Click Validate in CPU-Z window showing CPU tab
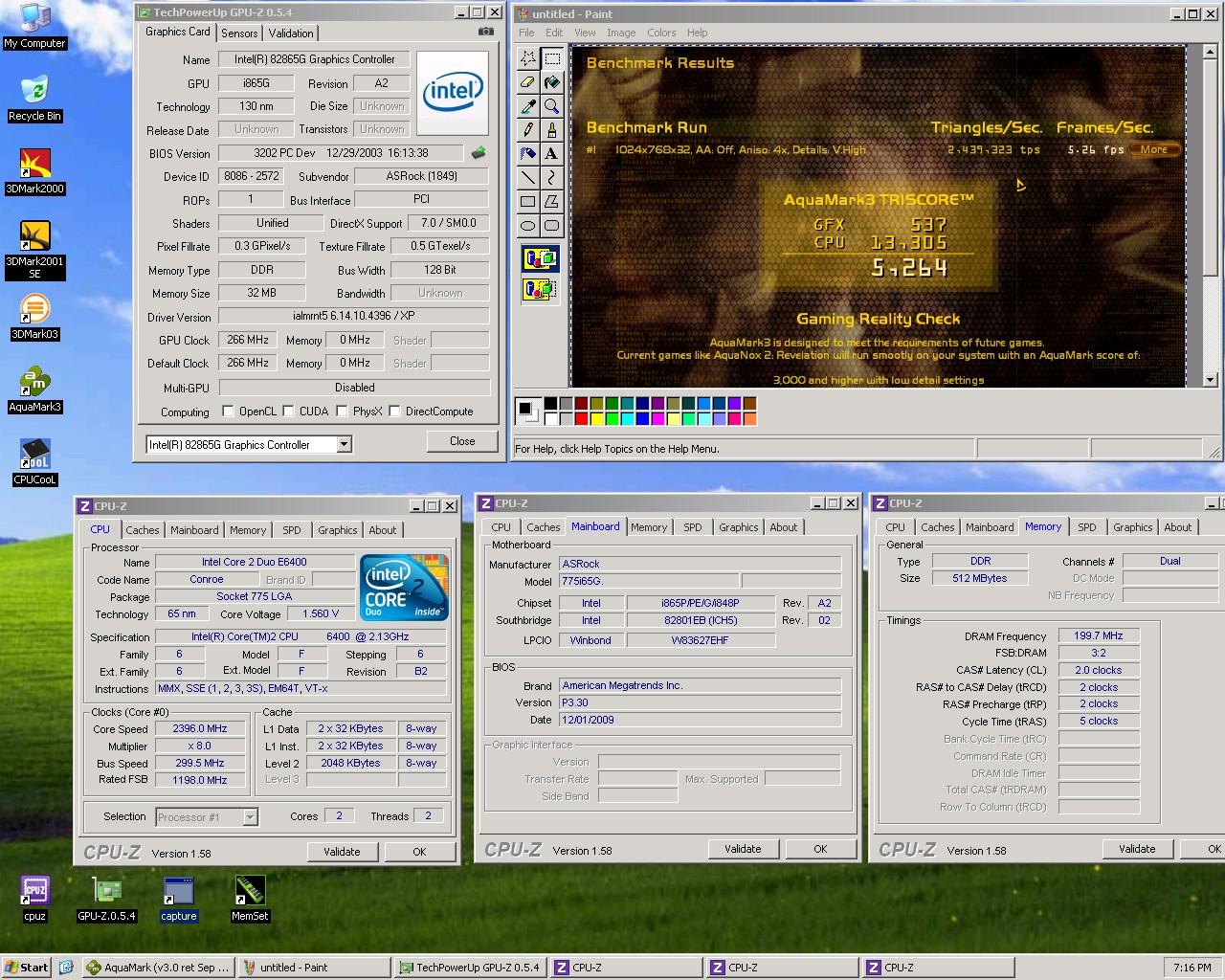The width and height of the screenshot is (1225, 980). tap(342, 852)
